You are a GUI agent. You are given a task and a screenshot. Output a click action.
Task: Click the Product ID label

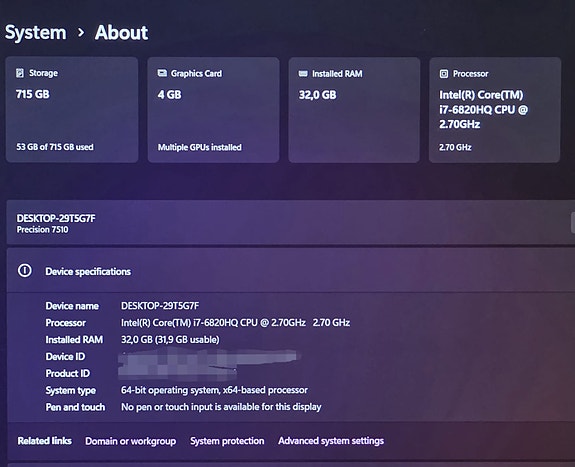(67, 373)
